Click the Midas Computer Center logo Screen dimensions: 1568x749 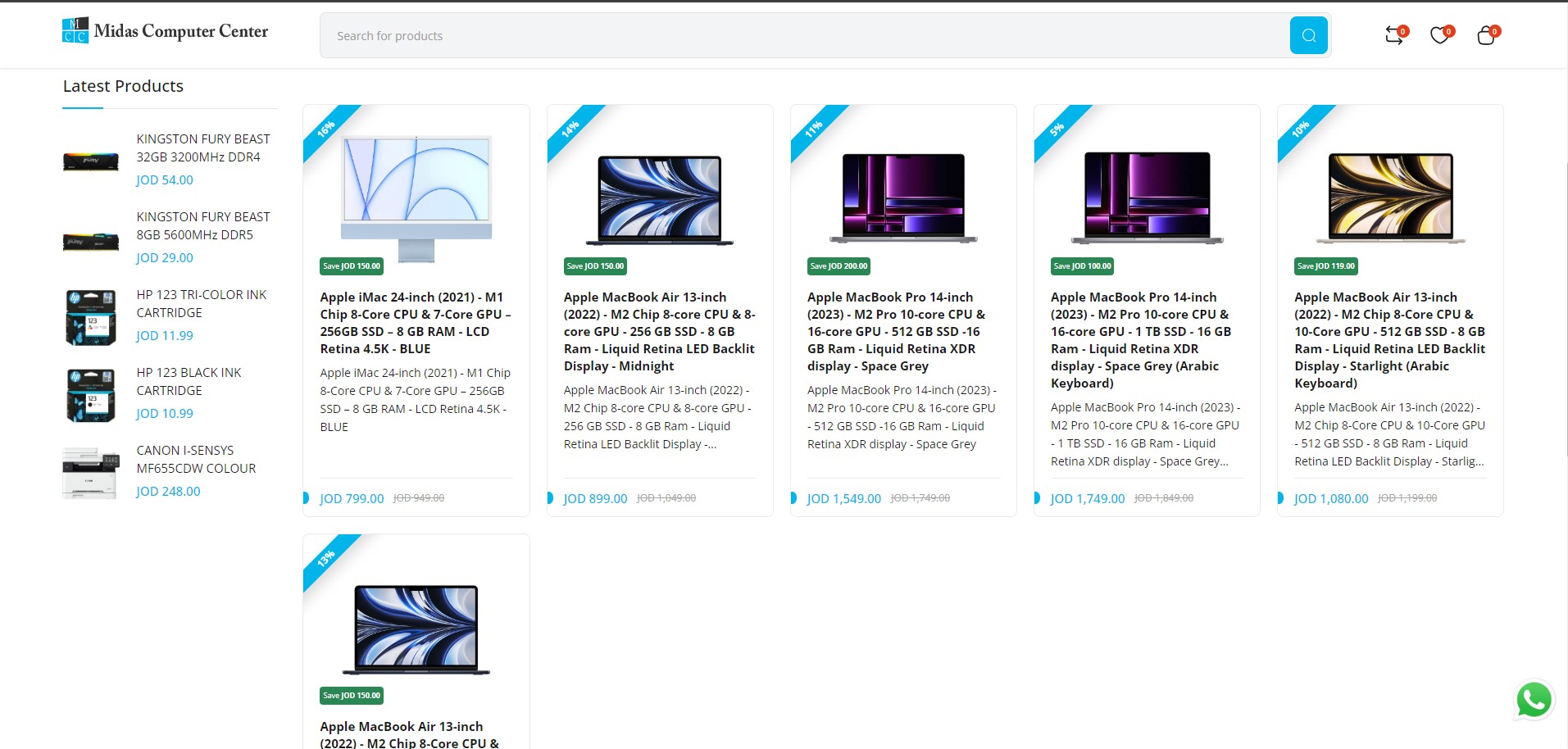166,31
